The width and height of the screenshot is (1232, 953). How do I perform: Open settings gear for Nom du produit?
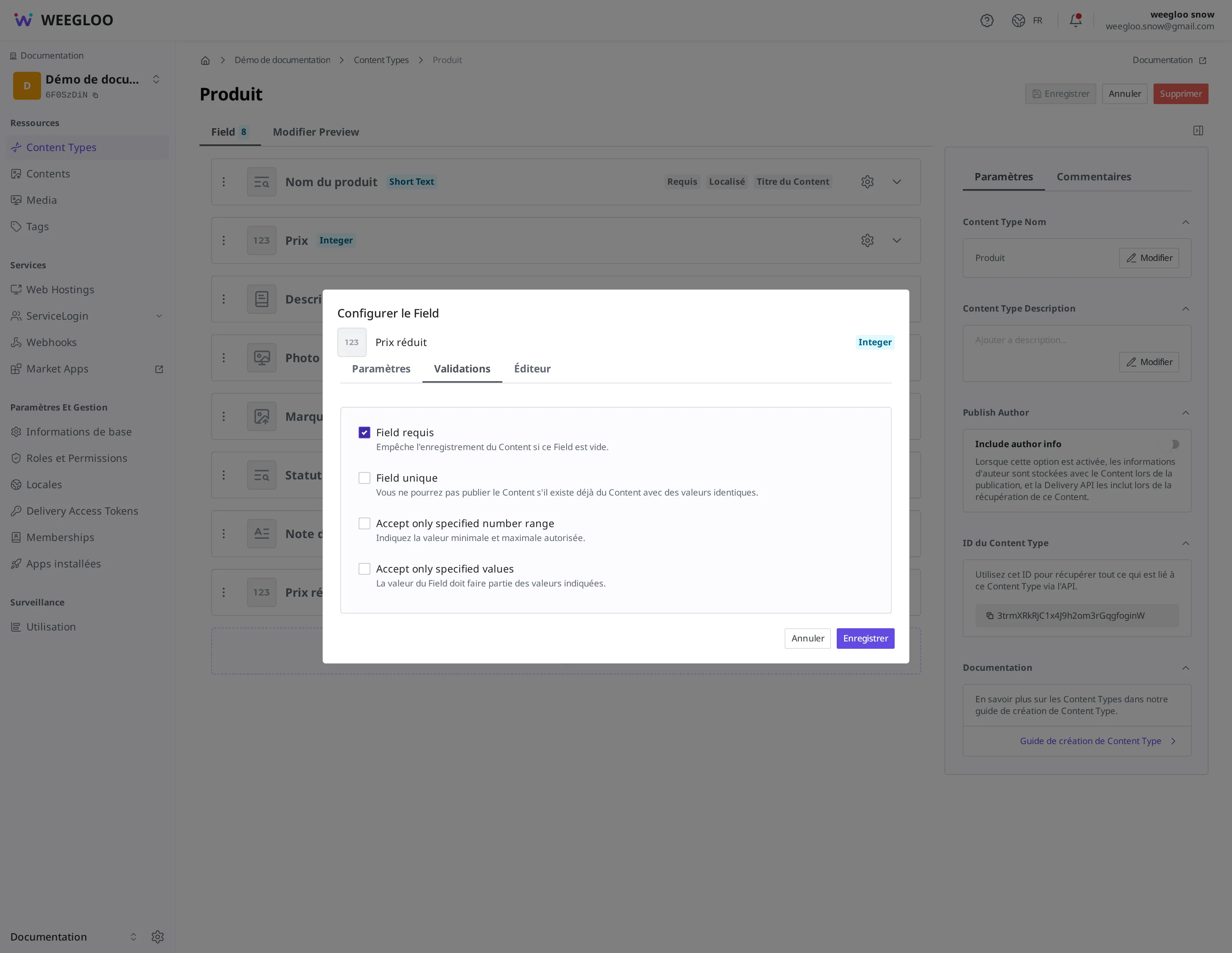867,181
